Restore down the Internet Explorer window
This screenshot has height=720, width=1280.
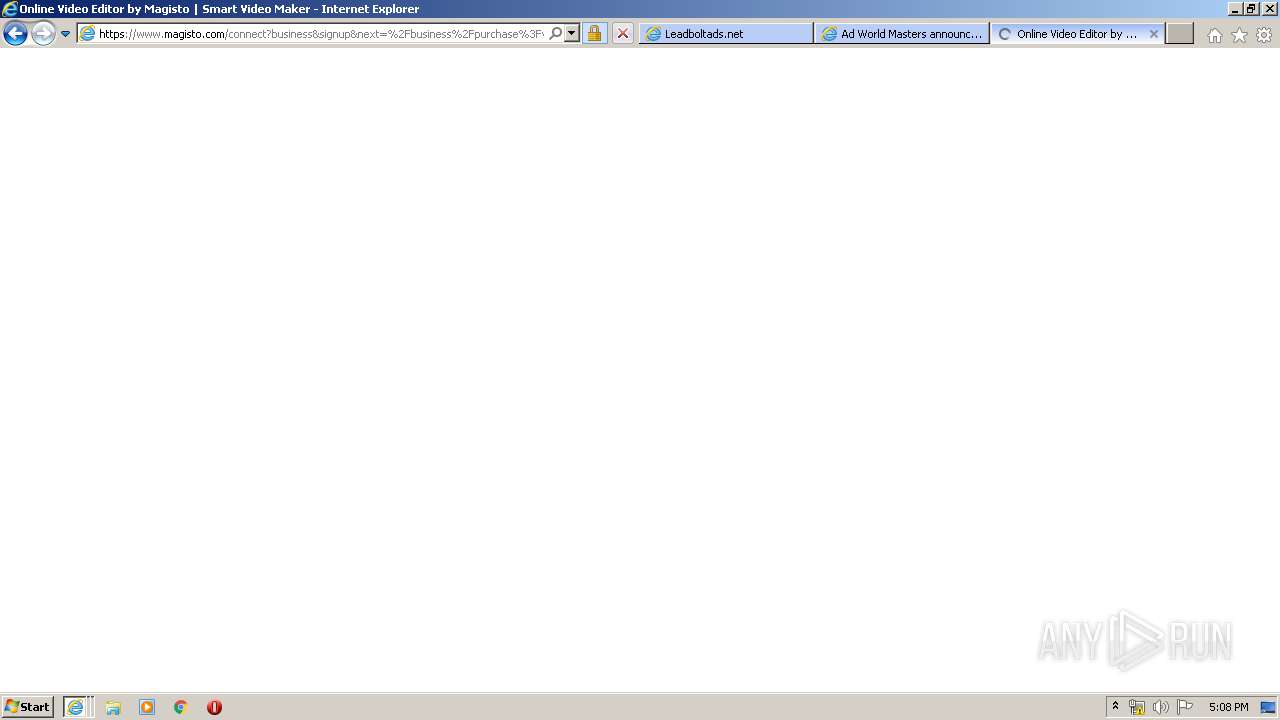click(x=1252, y=8)
